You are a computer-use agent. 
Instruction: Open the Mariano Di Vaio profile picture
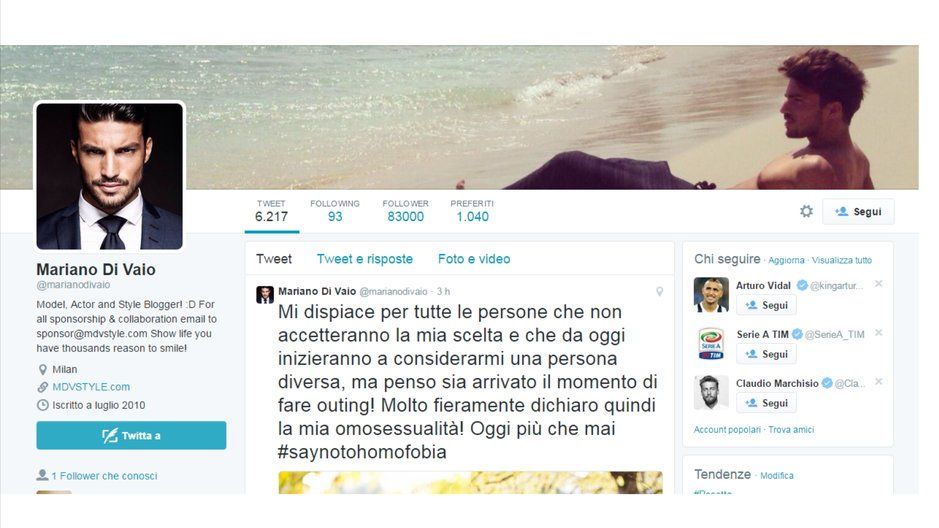click(x=110, y=176)
